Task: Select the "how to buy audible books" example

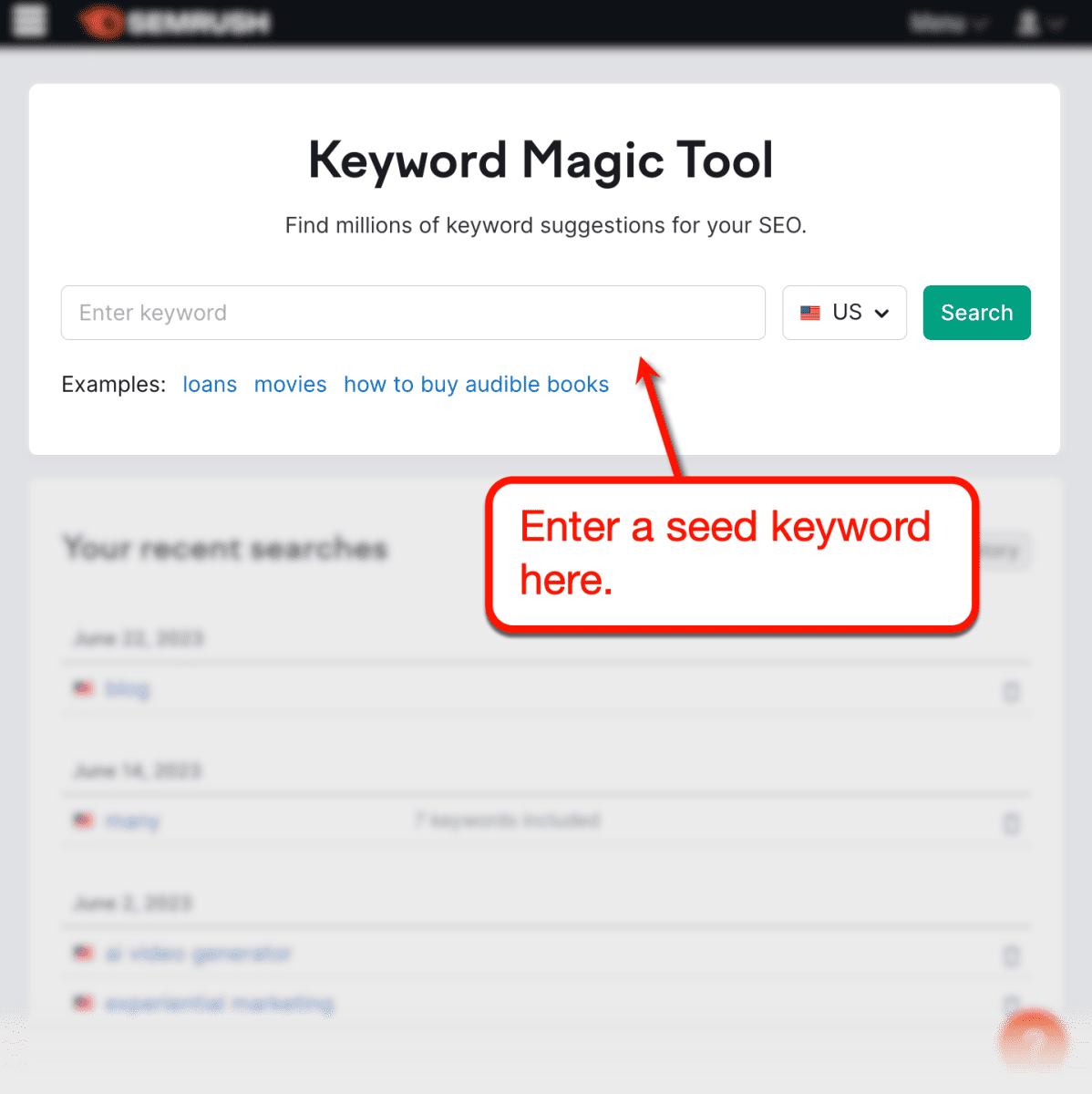Action: click(x=476, y=384)
